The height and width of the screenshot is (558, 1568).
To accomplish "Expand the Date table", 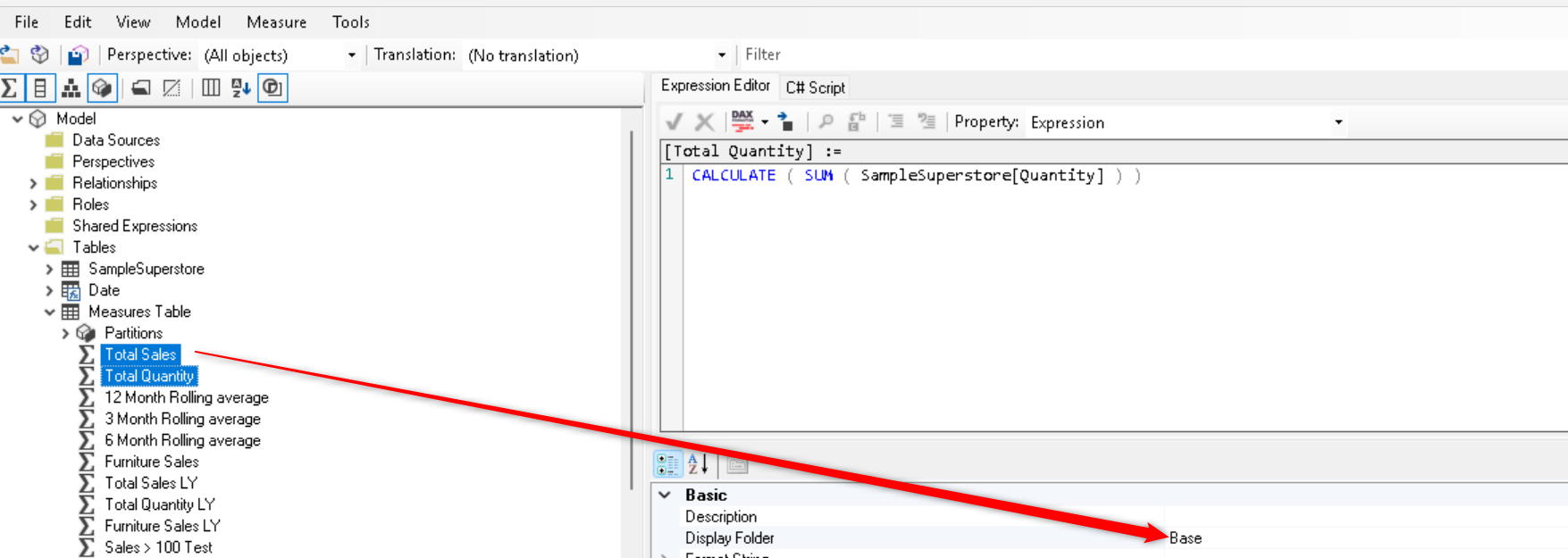I will click(49, 290).
